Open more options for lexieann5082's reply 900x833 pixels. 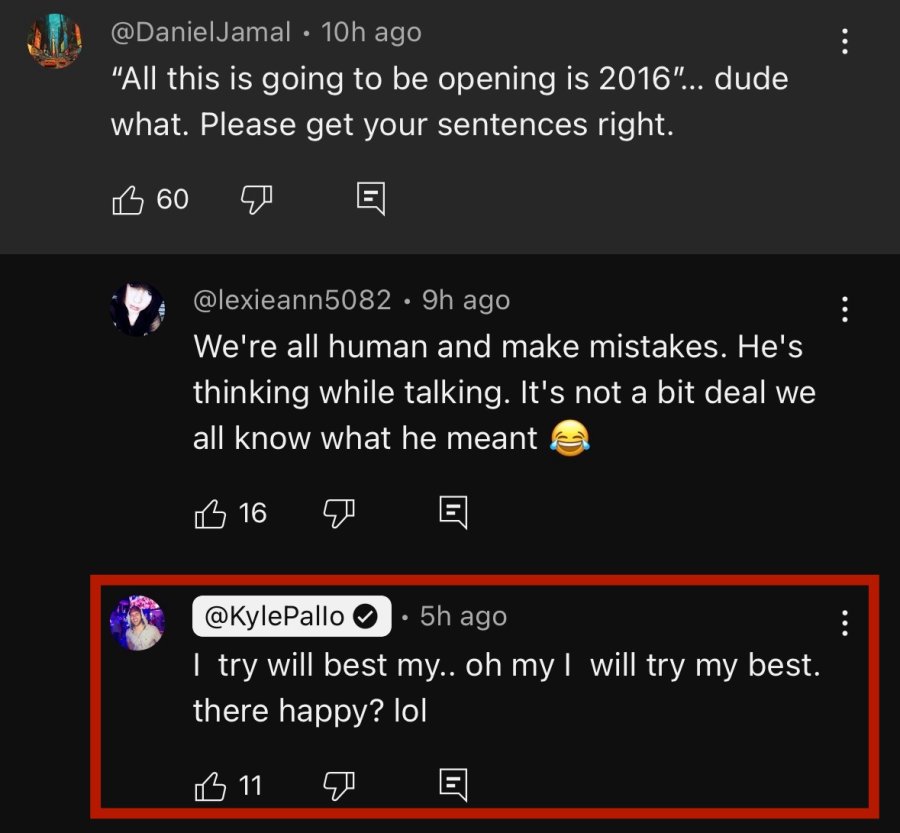[x=844, y=309]
